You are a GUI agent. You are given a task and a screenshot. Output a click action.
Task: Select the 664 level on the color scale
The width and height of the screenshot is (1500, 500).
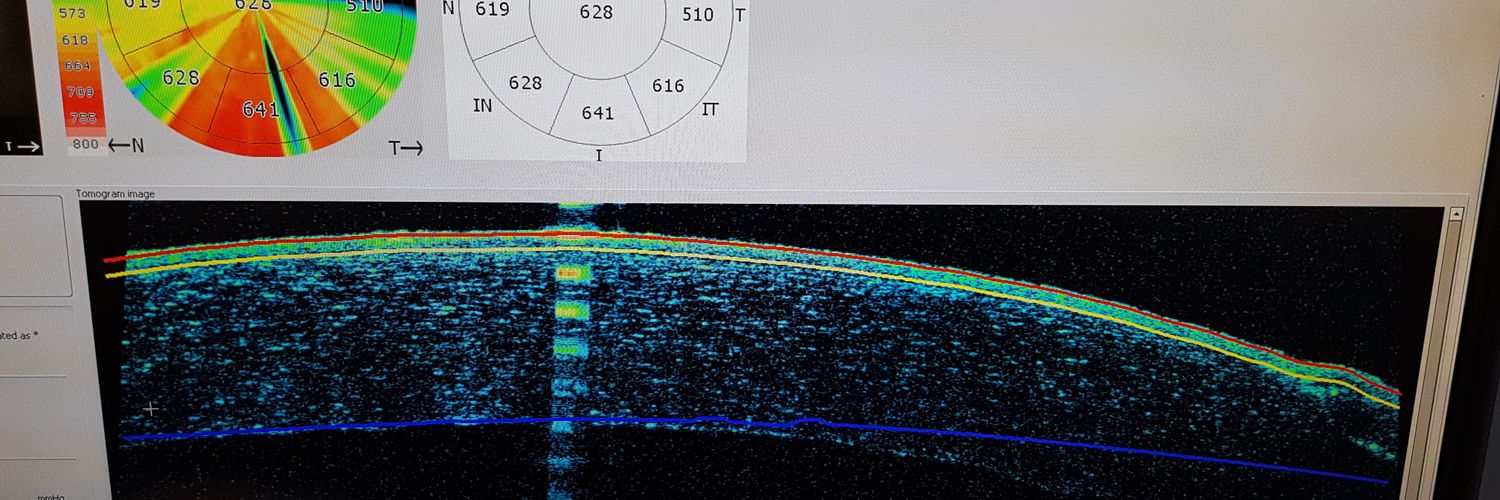pos(77,66)
